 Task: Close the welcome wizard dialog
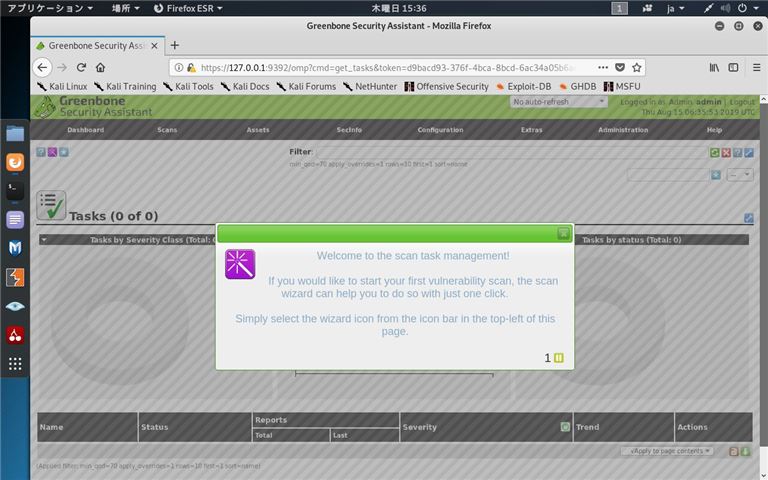tap(563, 234)
